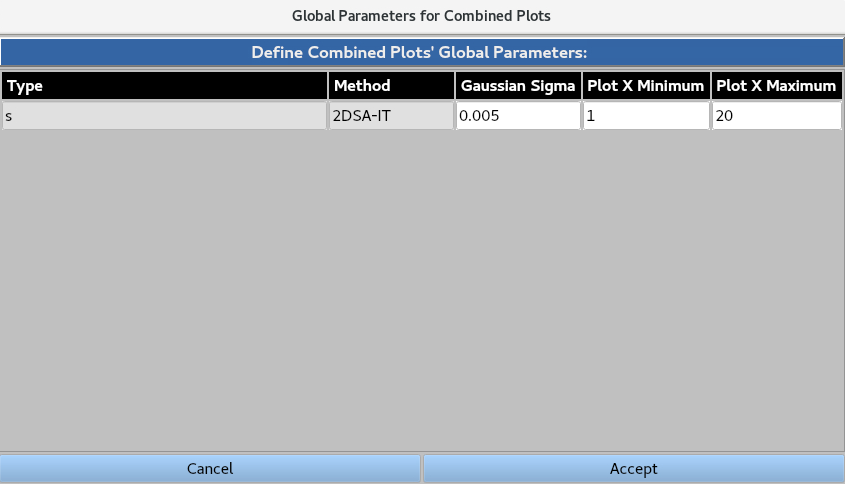Click the Type column header
845x484 pixels.
(x=164, y=86)
